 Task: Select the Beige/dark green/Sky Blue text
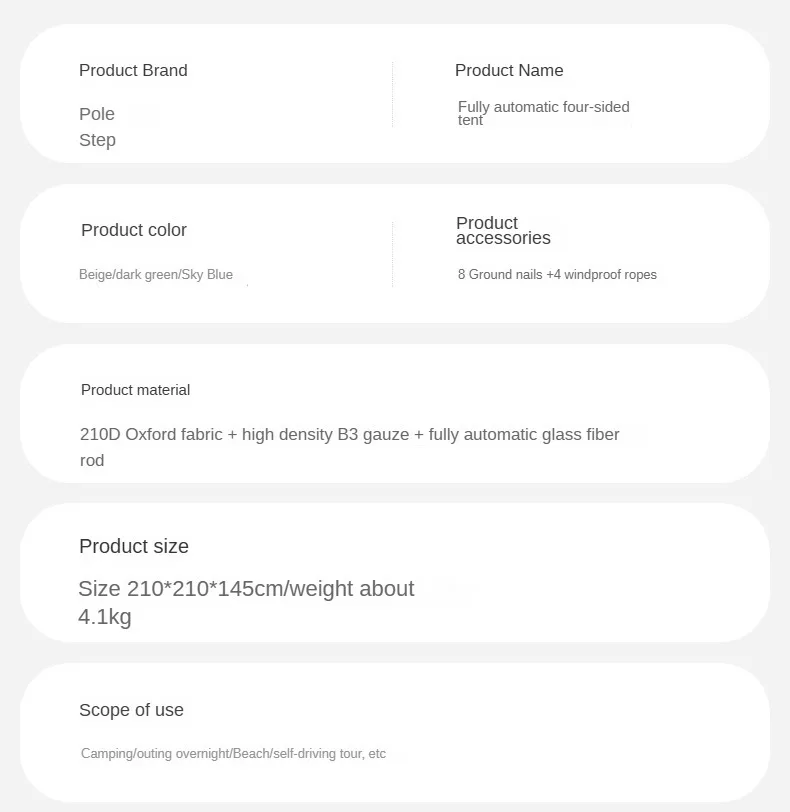(x=156, y=274)
